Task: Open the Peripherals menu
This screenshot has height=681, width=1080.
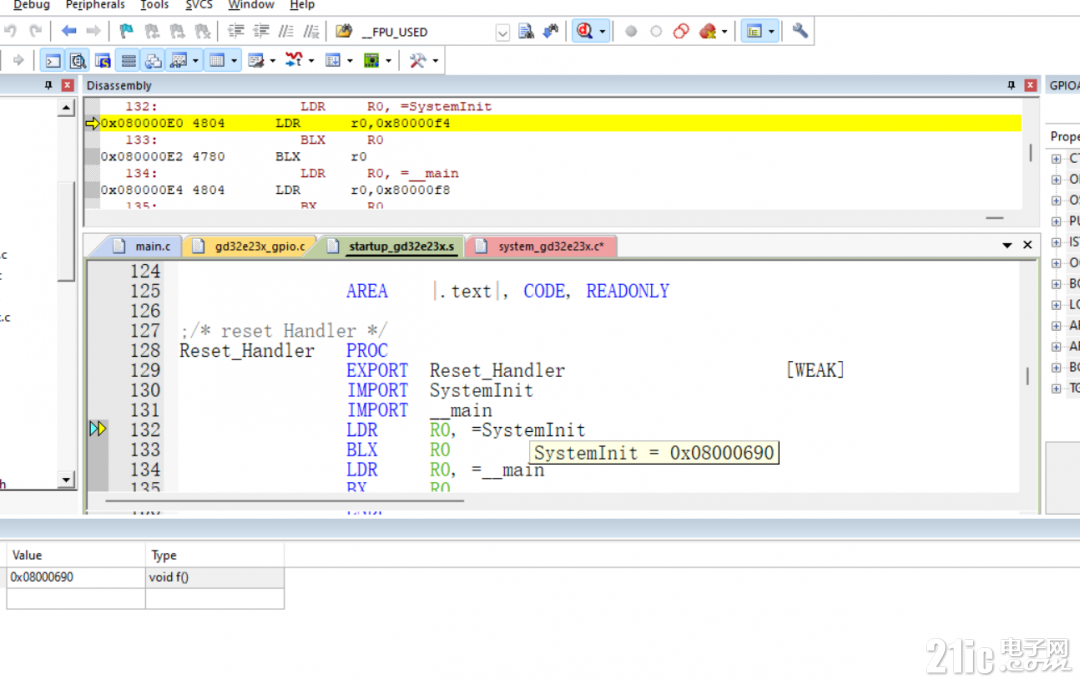Action: [95, 5]
